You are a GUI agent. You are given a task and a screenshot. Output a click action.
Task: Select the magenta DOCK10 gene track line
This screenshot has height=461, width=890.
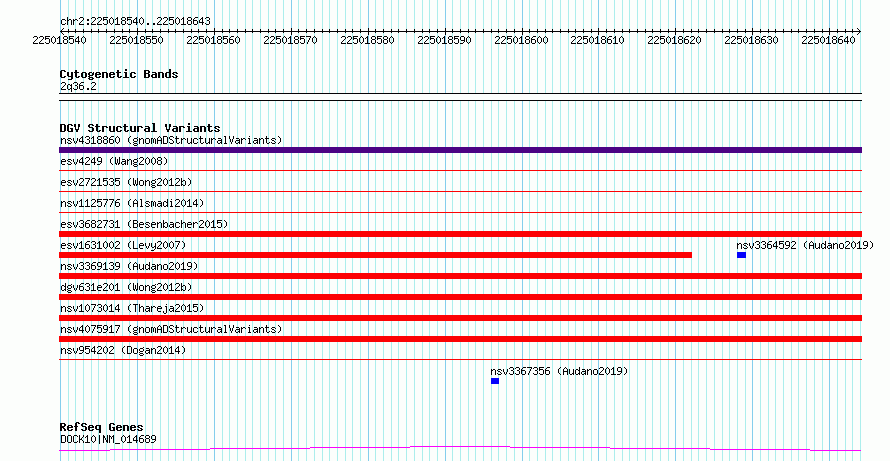coord(460,449)
